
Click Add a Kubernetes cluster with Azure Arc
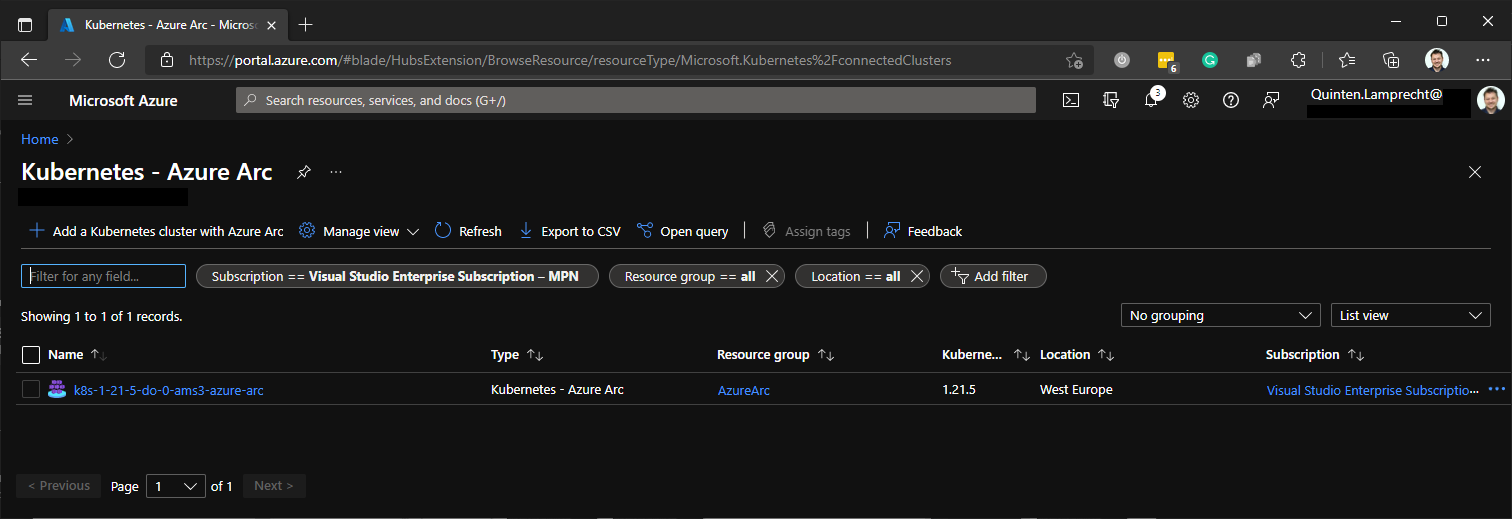[156, 231]
